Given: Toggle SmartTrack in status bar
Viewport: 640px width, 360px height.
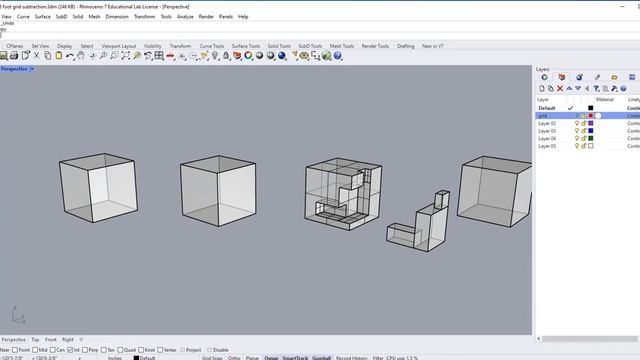Looking at the screenshot, I should [295, 358].
